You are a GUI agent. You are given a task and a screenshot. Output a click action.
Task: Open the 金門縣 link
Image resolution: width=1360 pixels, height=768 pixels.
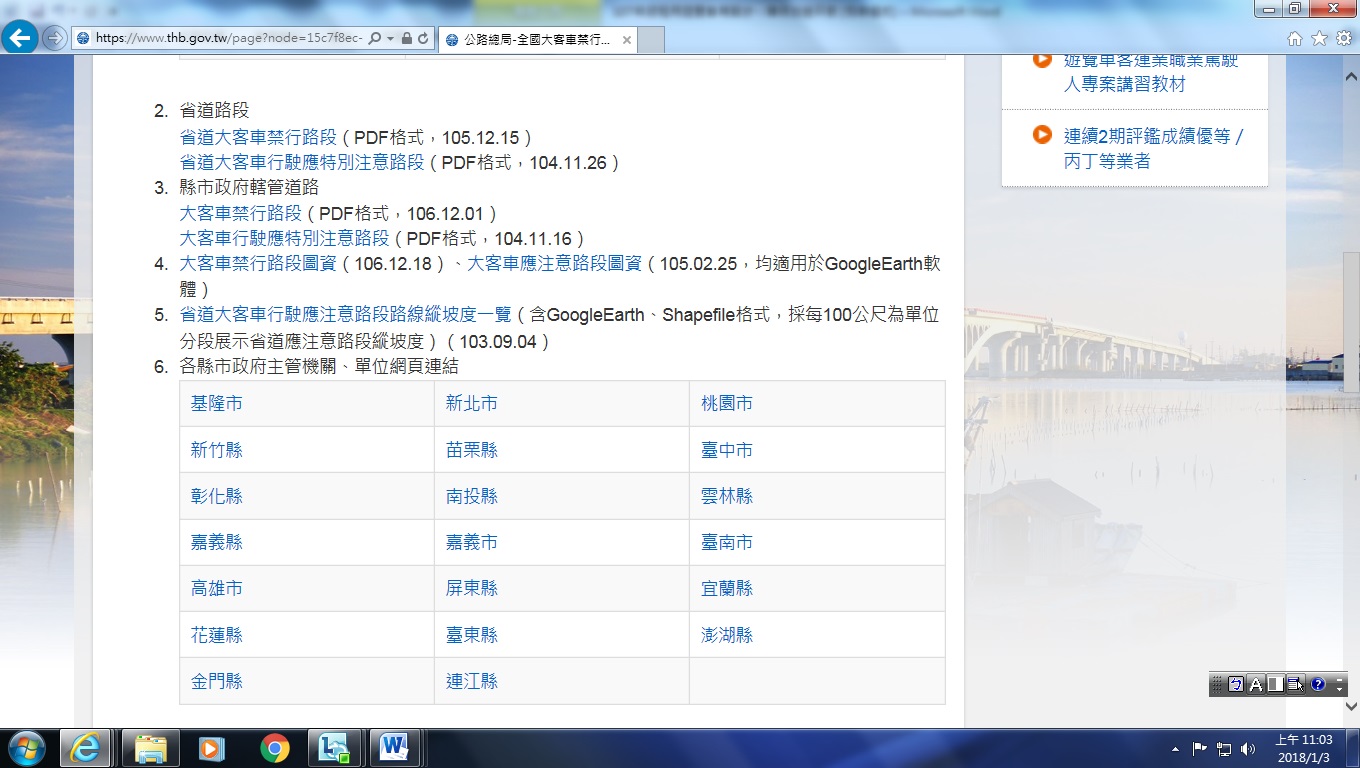coord(217,681)
